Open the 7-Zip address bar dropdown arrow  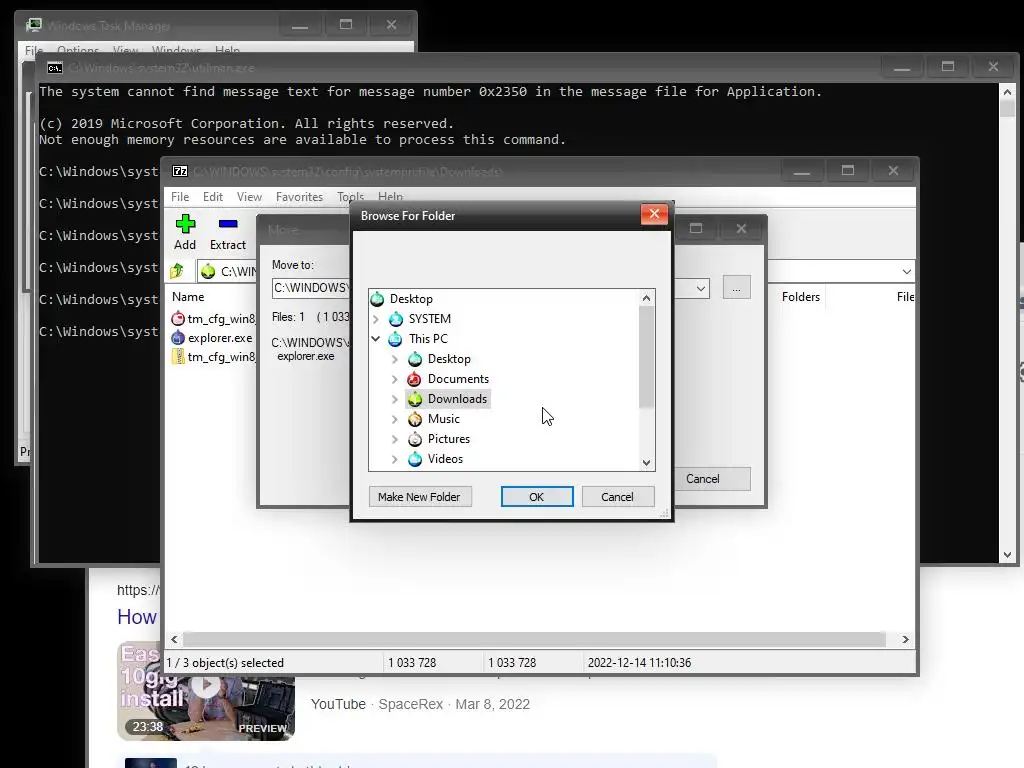pos(906,272)
